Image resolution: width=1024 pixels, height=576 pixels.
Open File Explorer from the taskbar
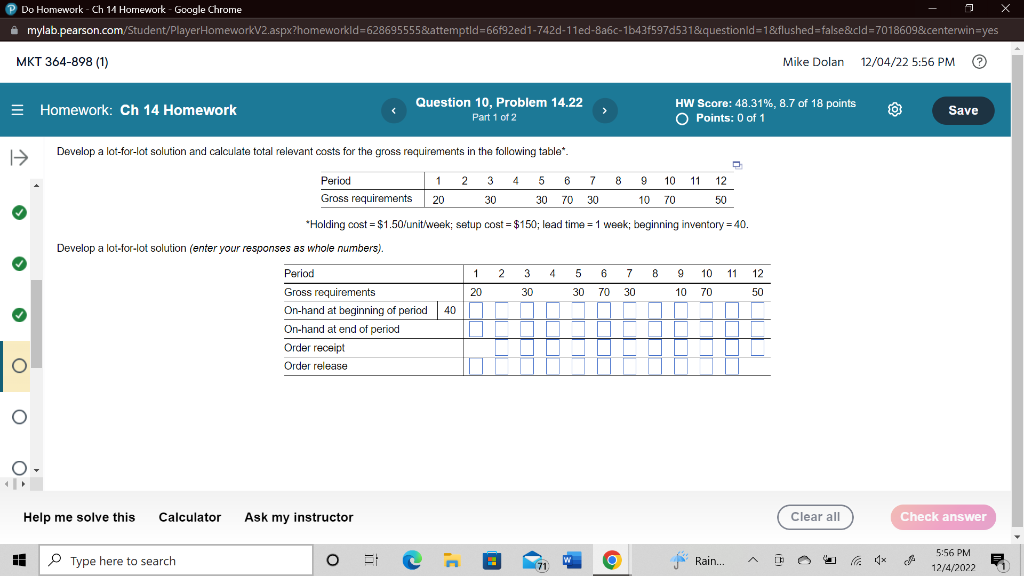coord(452,560)
